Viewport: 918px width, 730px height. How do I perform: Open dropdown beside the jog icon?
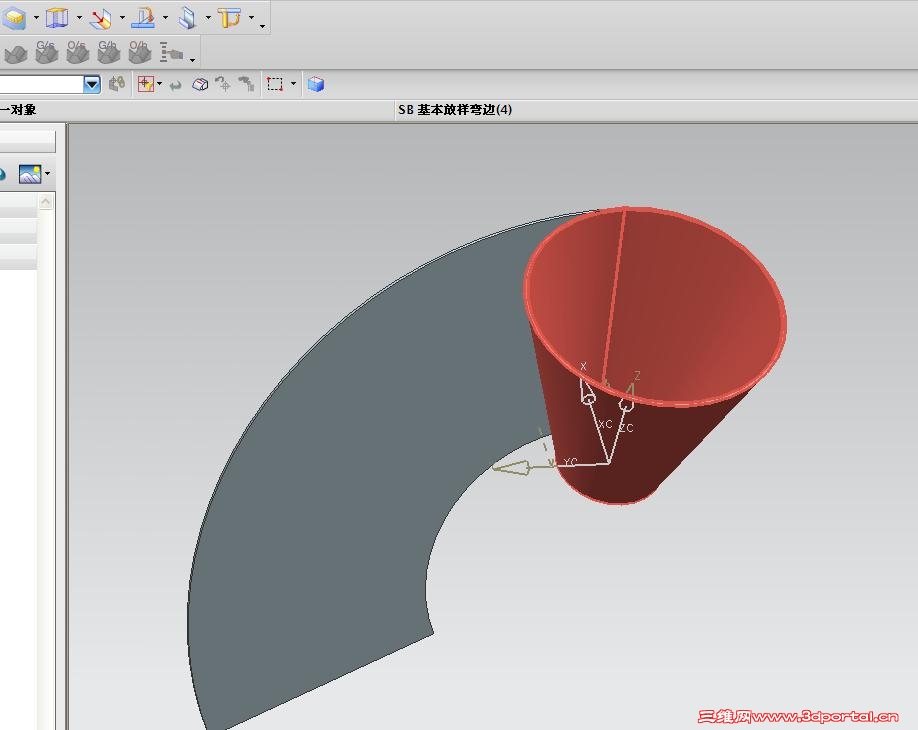pyautogui.click(x=208, y=18)
